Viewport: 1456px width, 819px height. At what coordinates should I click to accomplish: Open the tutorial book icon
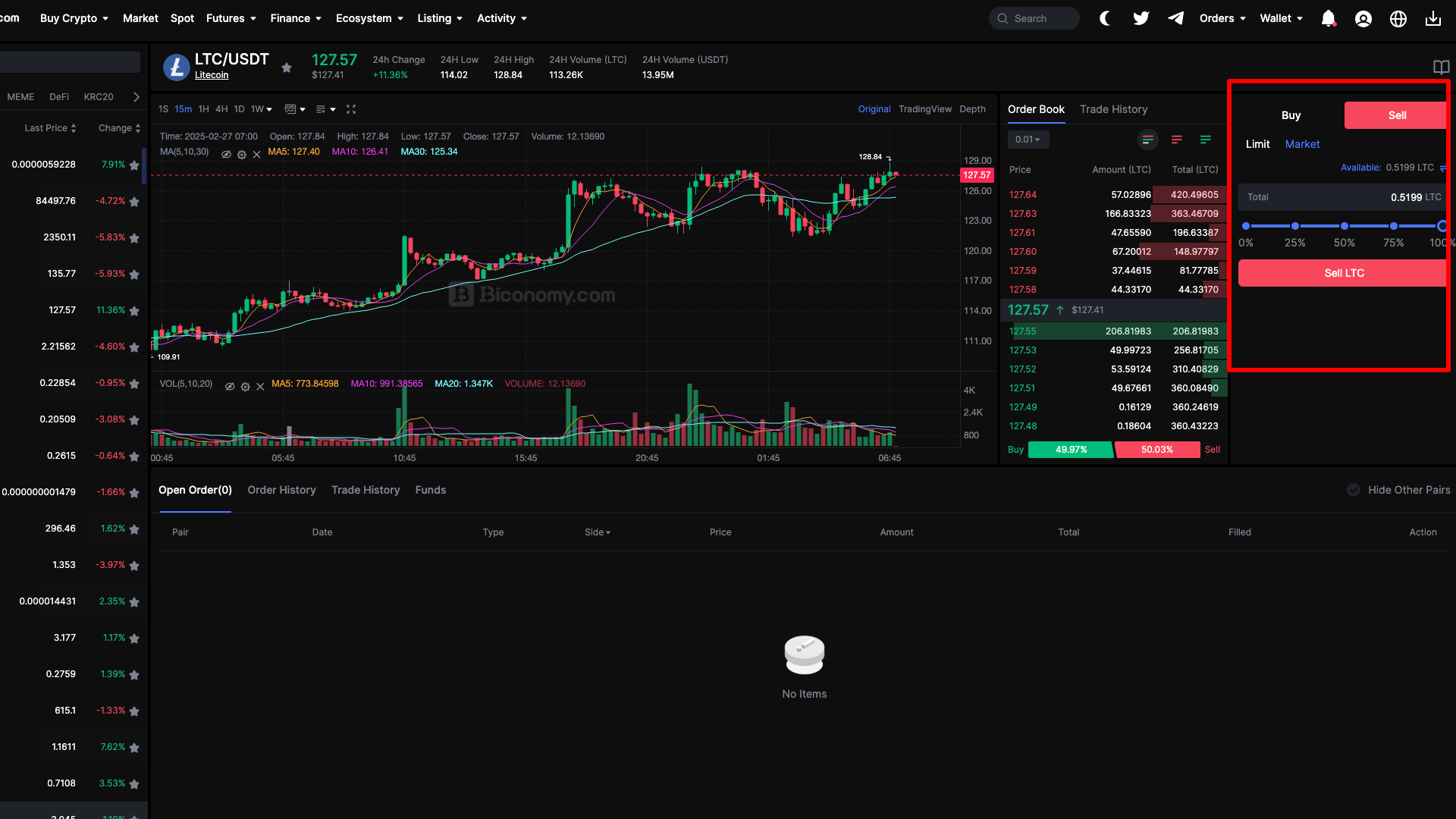click(1441, 67)
